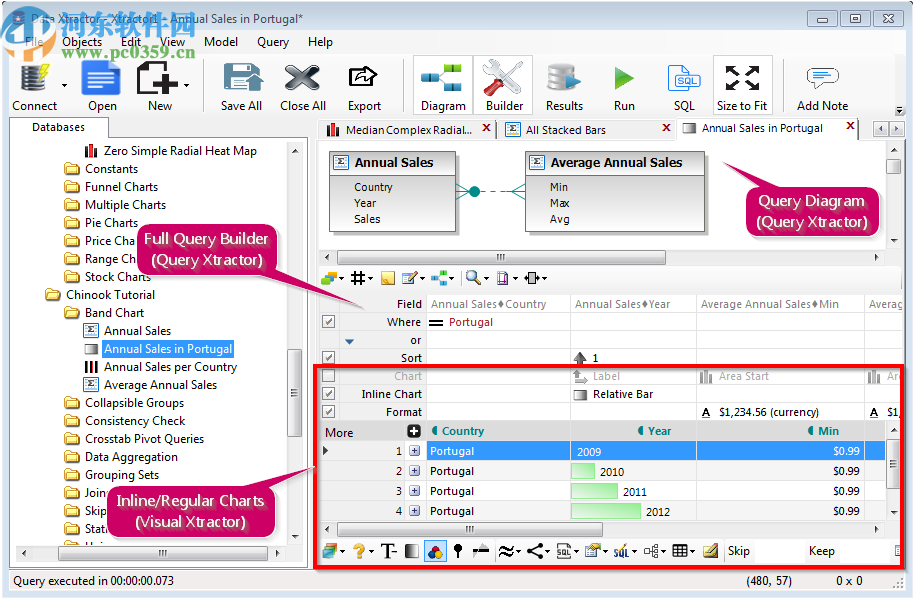Click the Portugal value in Where row

point(470,322)
